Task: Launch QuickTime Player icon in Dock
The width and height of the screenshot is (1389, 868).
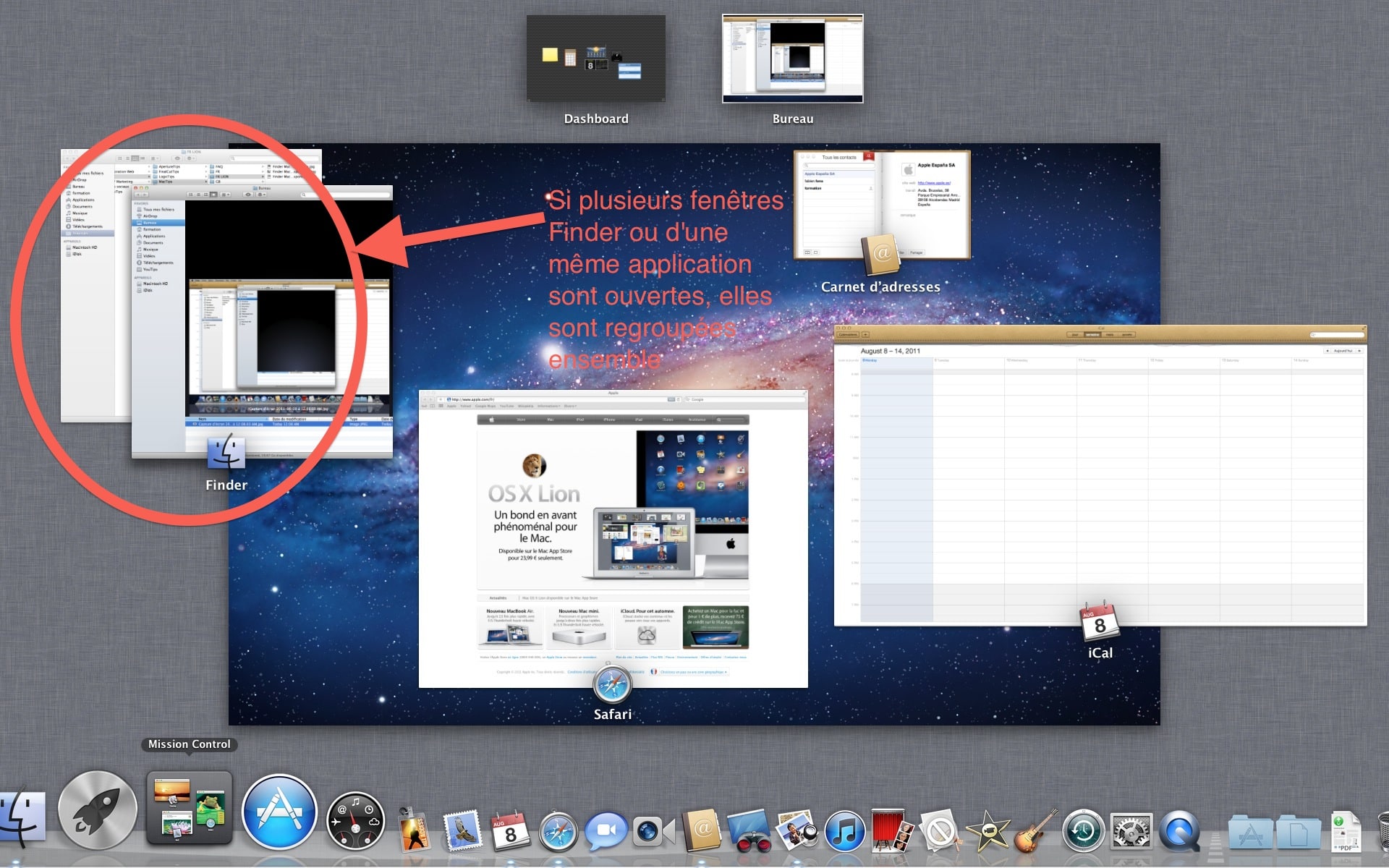Action: click(1178, 831)
